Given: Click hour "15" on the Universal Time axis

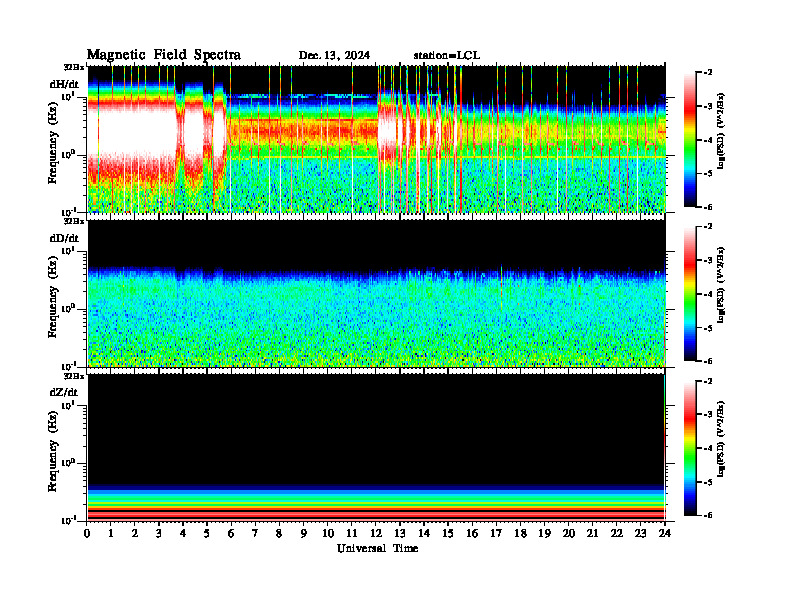Looking at the screenshot, I should point(448,534).
